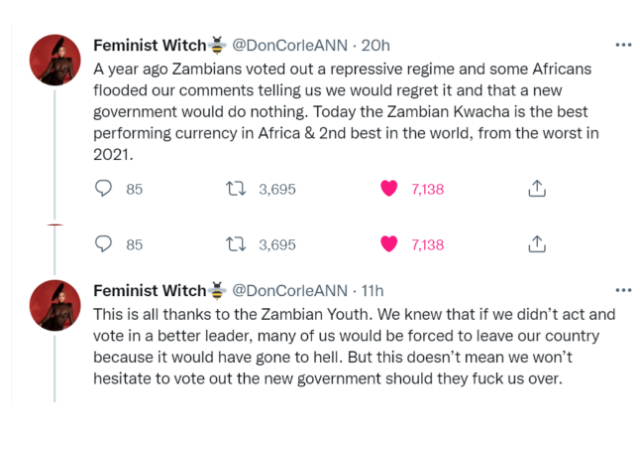Open the more options menu on first tweet
640x451 pixels.
tap(621, 45)
